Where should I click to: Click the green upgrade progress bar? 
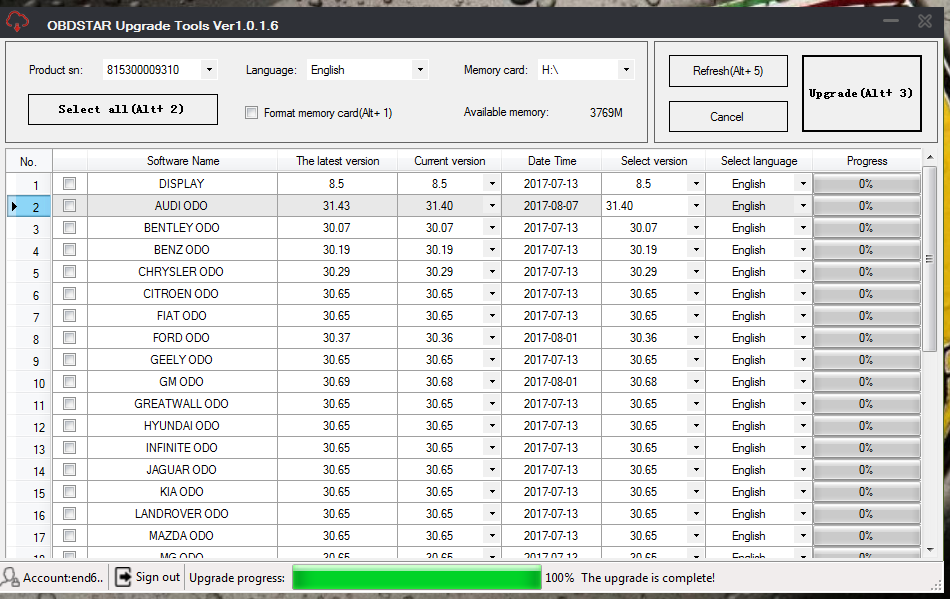tap(416, 578)
